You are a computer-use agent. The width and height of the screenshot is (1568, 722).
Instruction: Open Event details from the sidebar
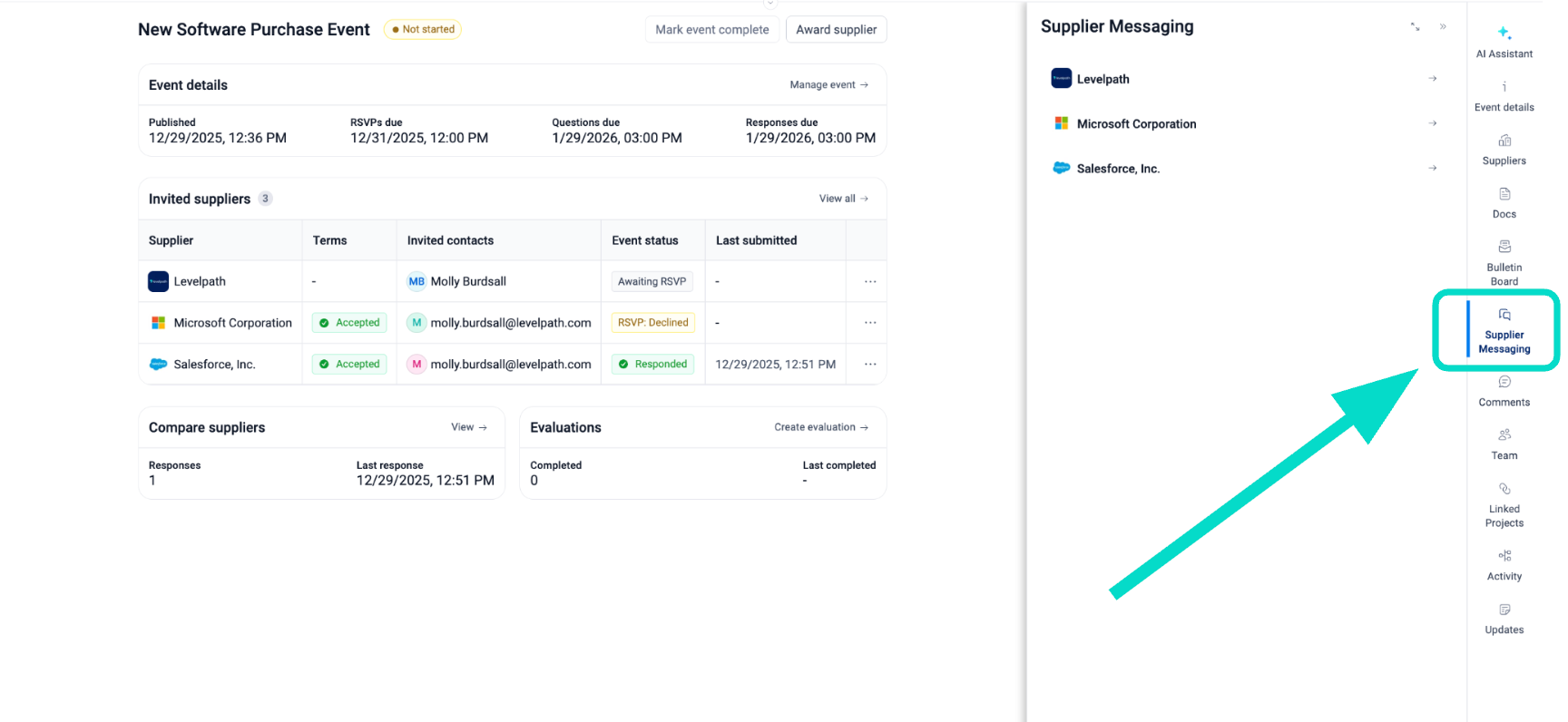[x=1504, y=96]
